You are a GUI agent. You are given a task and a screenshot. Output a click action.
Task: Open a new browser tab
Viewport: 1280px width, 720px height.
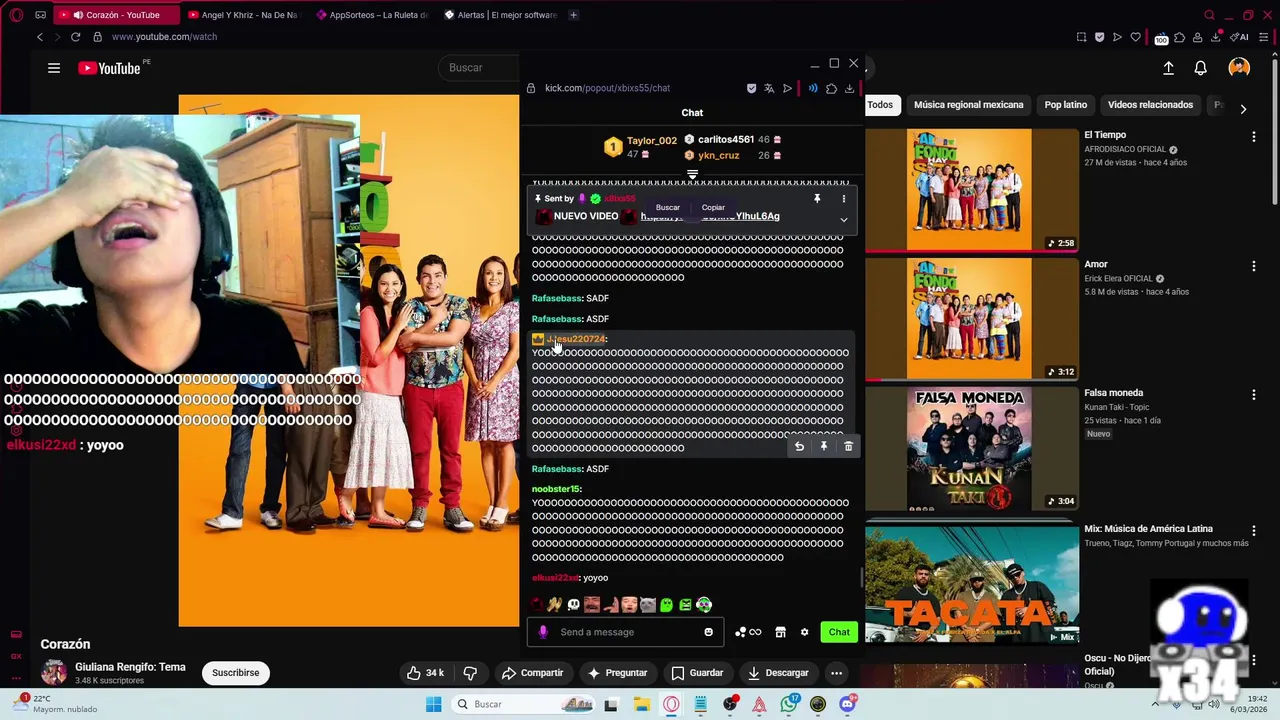[573, 15]
